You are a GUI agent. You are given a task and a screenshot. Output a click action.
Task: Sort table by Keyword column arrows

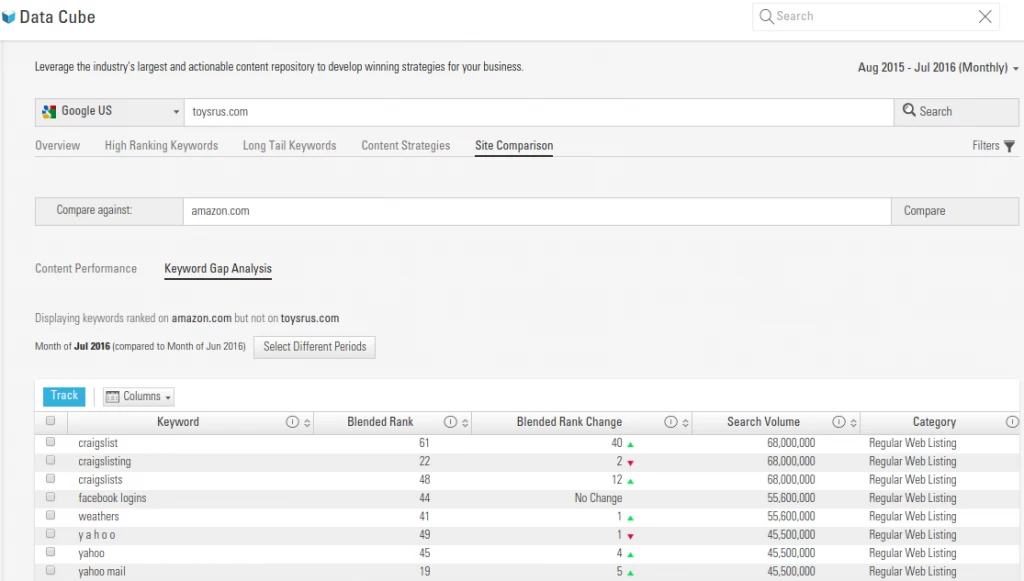(x=307, y=423)
